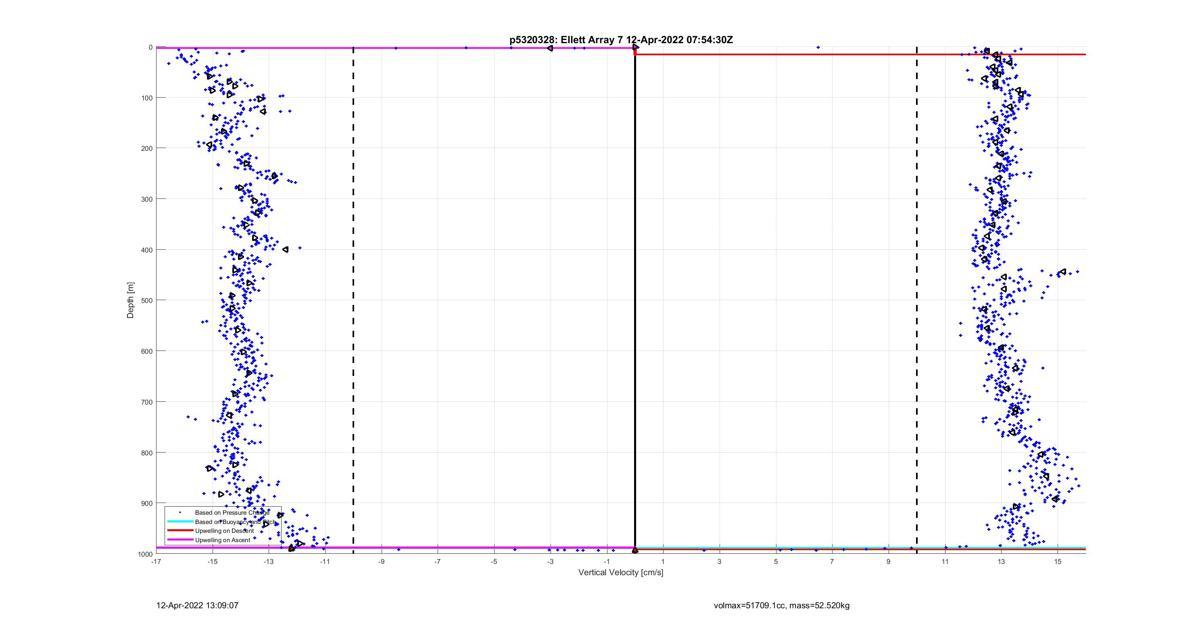Click the 'volmax=51709.1cc, mass=52.520kg' text

(781, 605)
